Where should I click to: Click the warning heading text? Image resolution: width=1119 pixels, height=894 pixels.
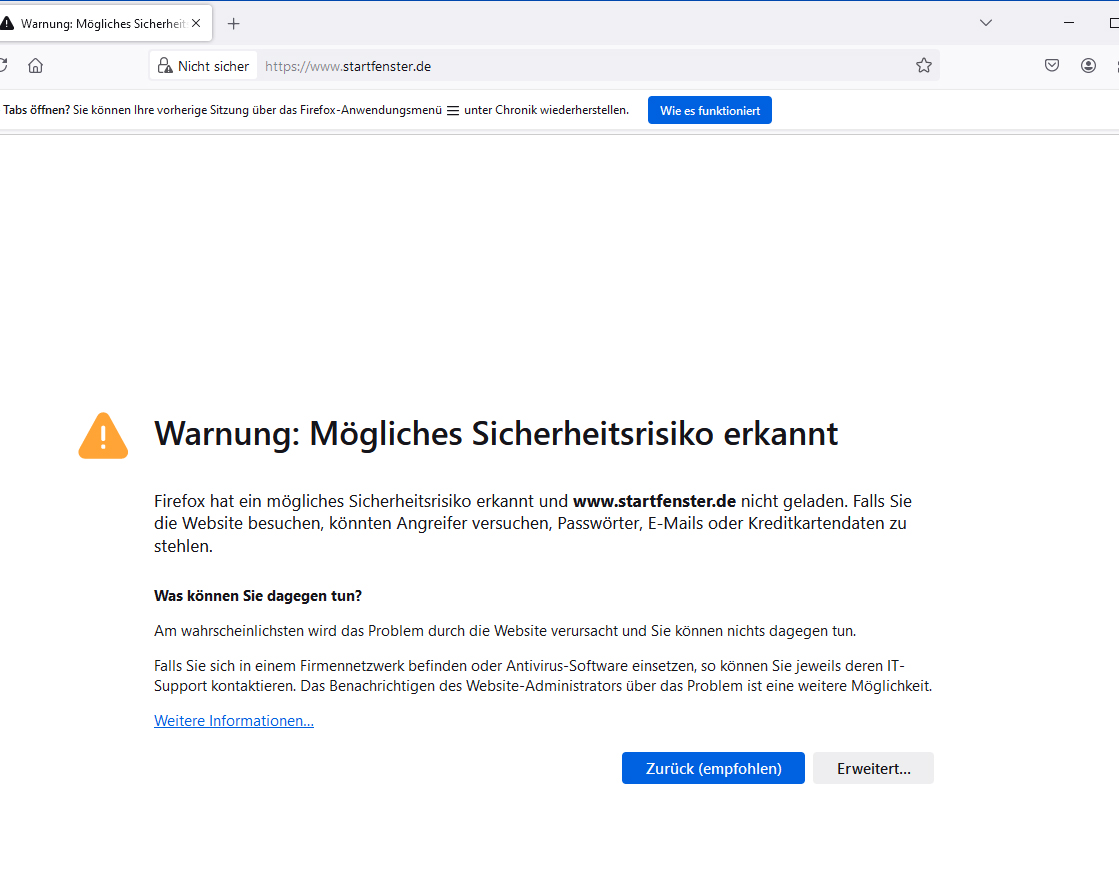(x=496, y=434)
